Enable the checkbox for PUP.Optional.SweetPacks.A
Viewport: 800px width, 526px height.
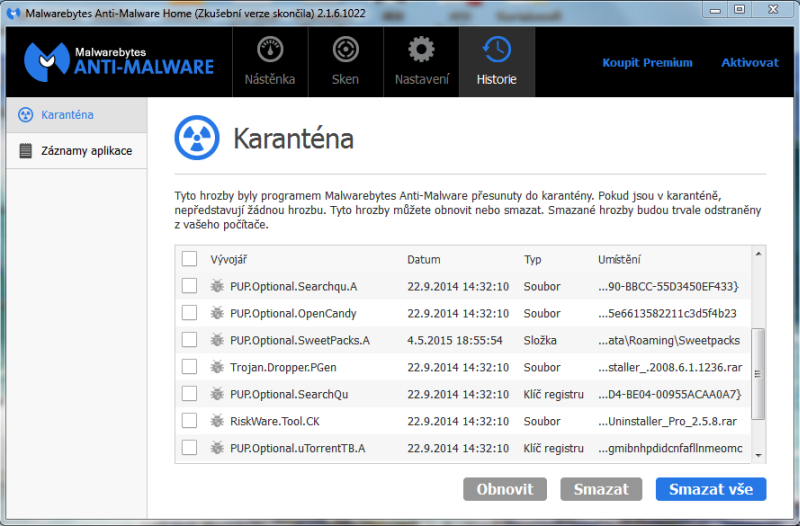pos(189,340)
